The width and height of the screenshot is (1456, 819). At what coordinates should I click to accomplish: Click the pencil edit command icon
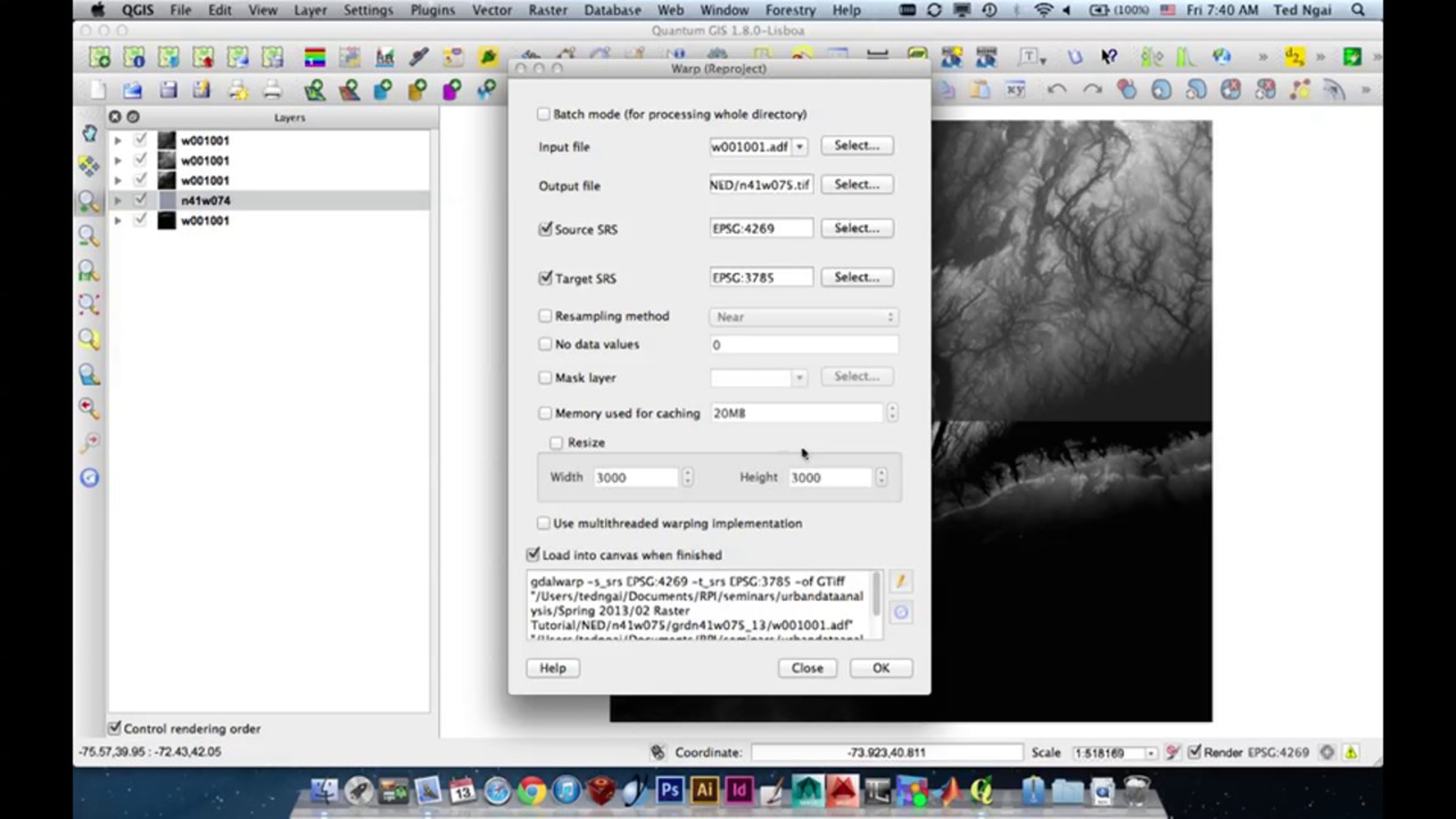tap(900, 581)
